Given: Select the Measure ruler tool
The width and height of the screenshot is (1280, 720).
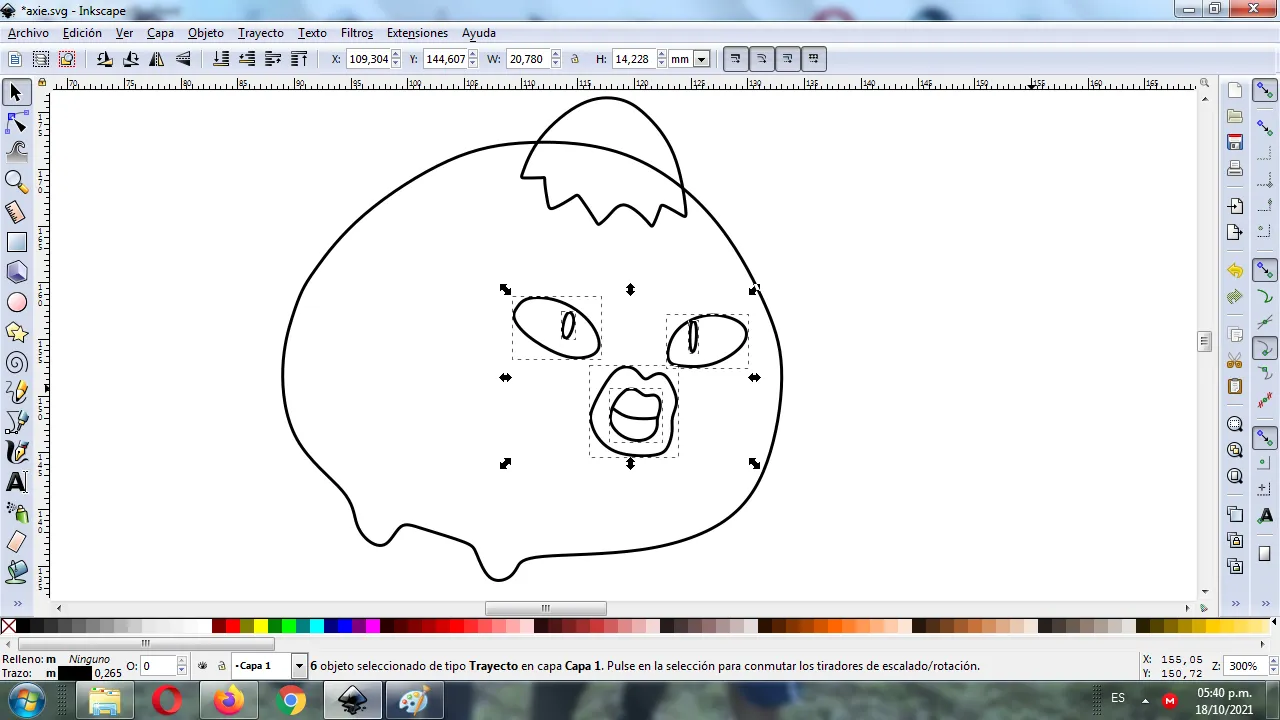Looking at the screenshot, I should (16, 212).
